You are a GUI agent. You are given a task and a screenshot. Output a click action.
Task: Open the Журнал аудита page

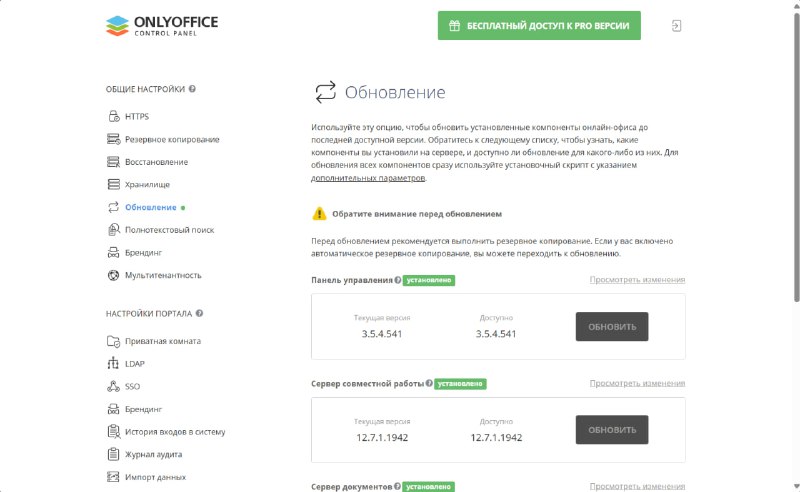click(x=154, y=454)
